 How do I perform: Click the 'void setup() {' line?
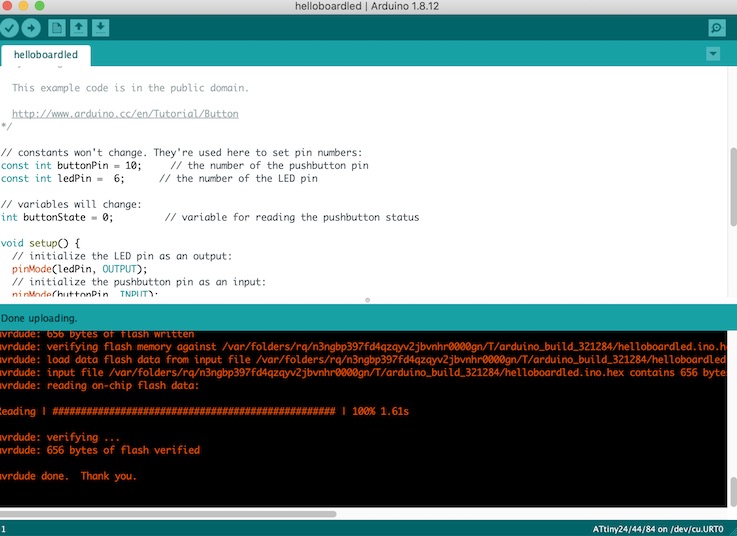(40, 243)
